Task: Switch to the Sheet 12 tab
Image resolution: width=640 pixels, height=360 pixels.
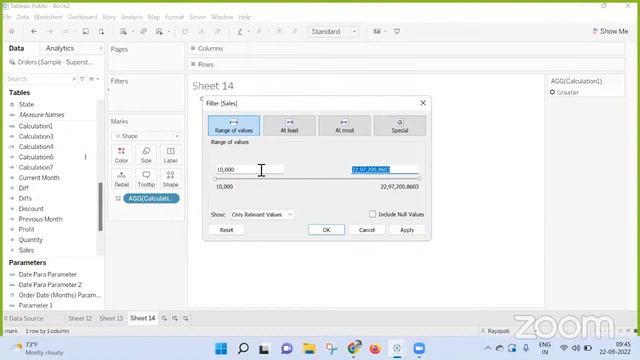Action: tap(80, 318)
